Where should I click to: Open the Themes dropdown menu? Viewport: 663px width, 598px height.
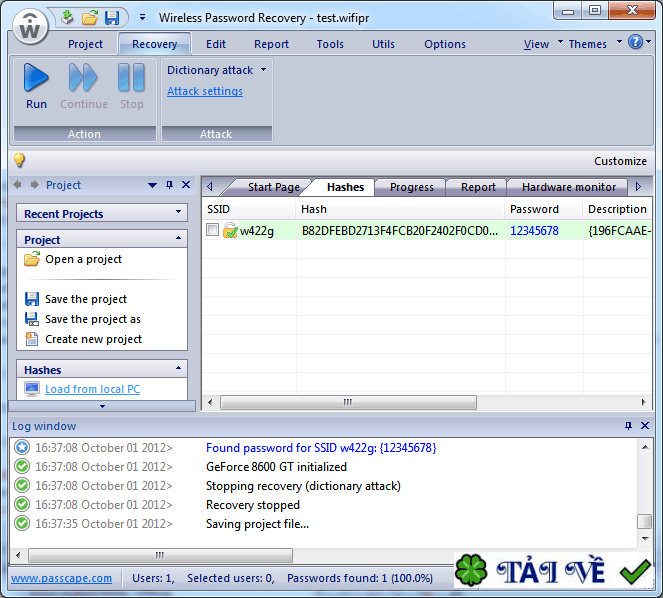tap(594, 44)
